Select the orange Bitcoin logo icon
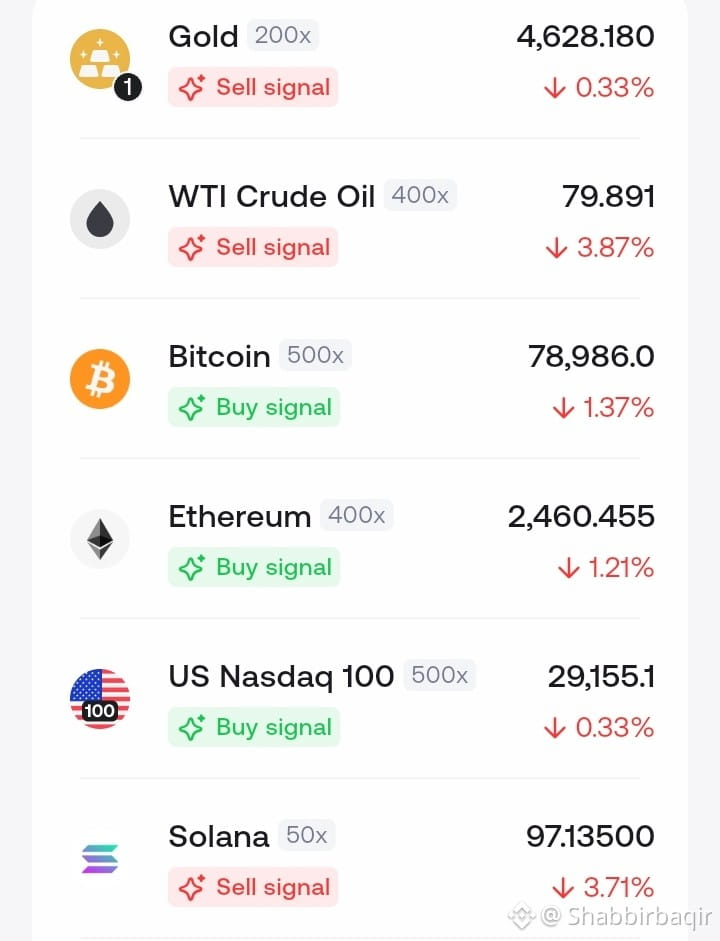 click(x=100, y=379)
